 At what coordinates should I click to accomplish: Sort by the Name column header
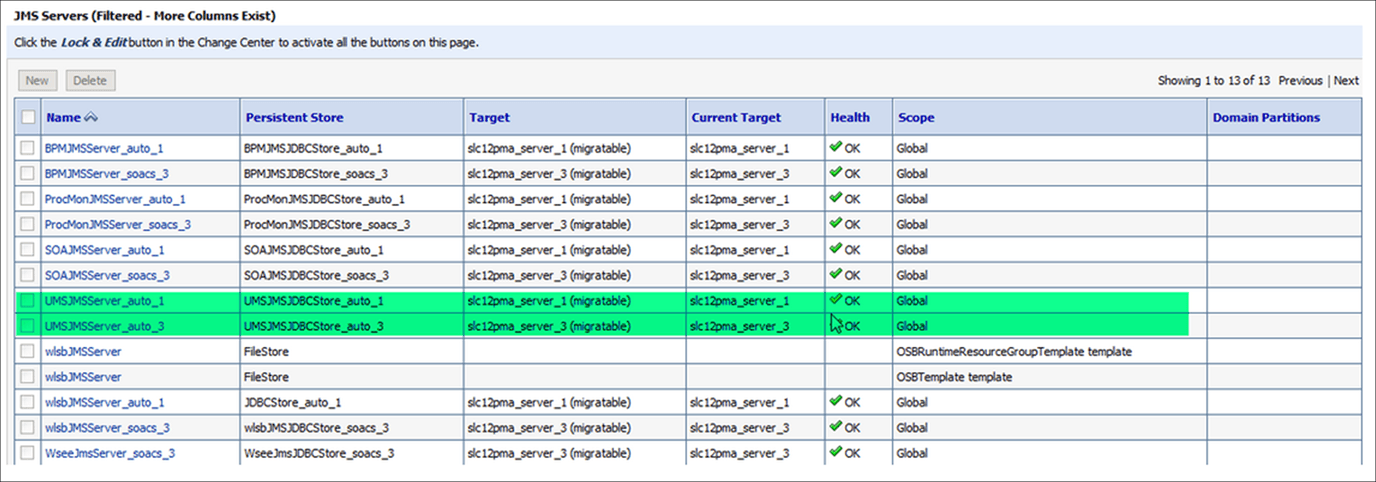(63, 117)
